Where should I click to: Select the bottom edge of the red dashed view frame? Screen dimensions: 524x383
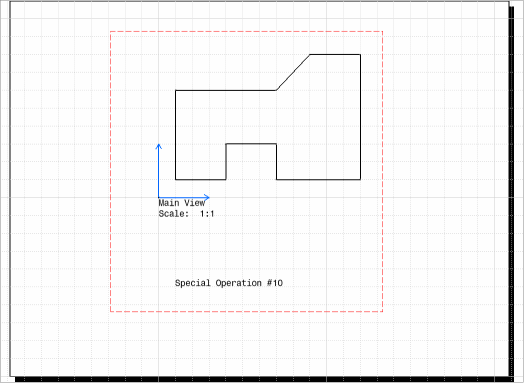(x=246, y=311)
